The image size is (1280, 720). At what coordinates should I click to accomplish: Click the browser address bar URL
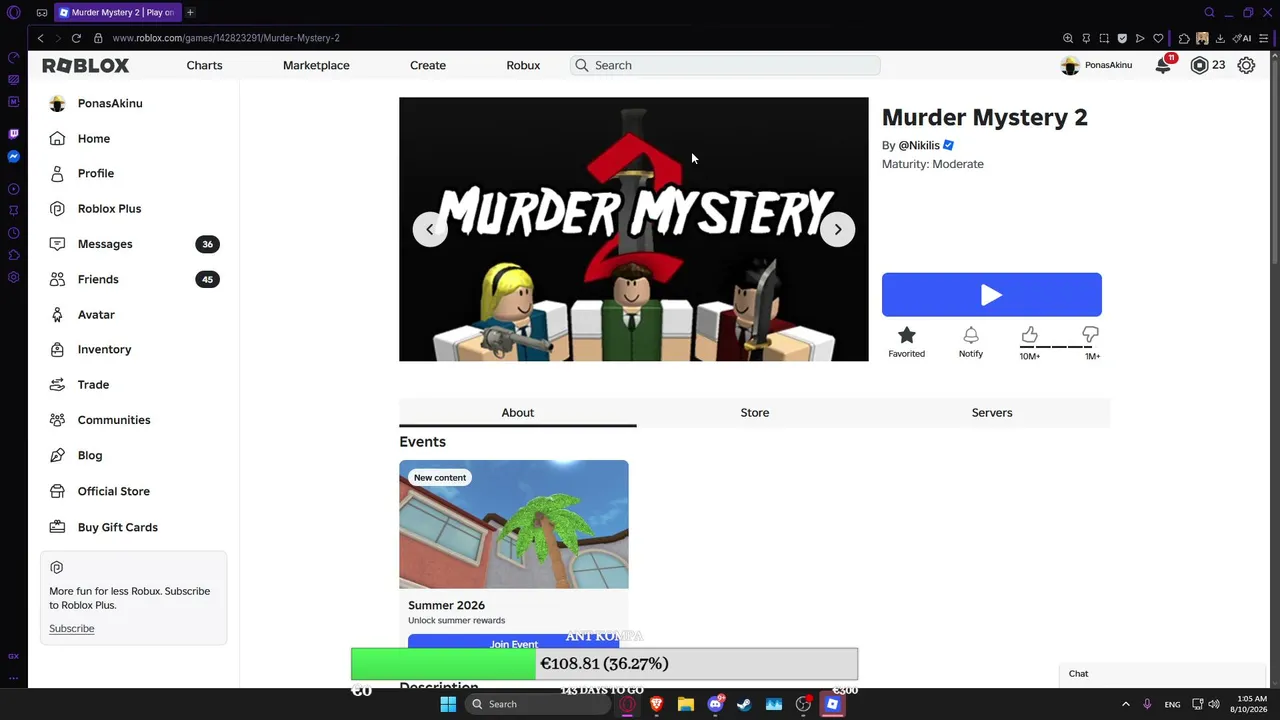[x=226, y=38]
